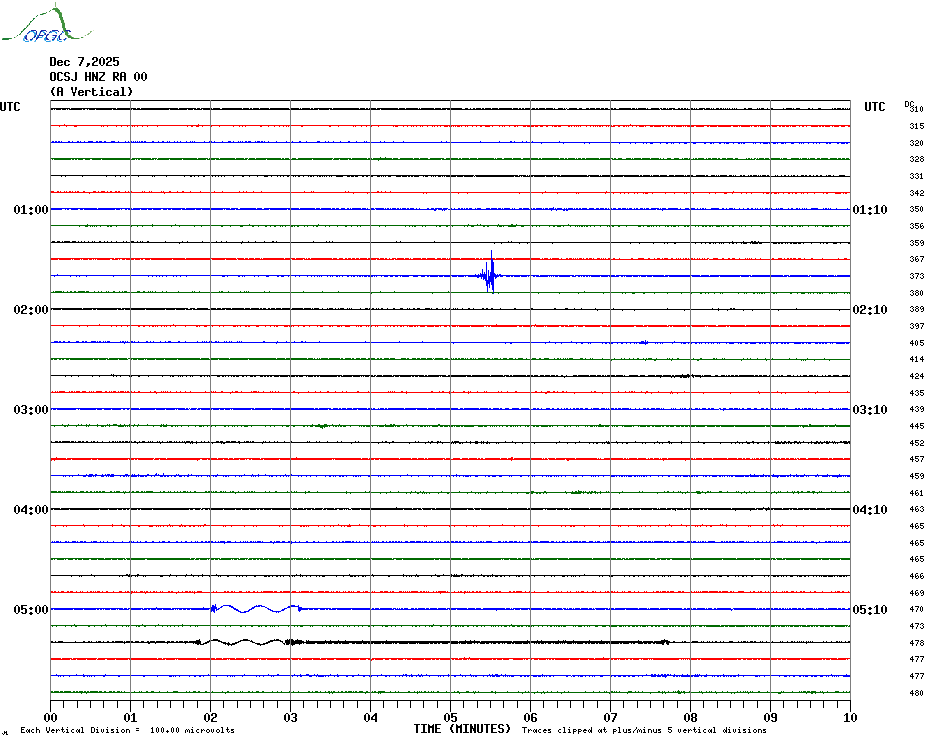Select the 10 minute tick on bottom axis
930x744 pixels.
pos(849,717)
